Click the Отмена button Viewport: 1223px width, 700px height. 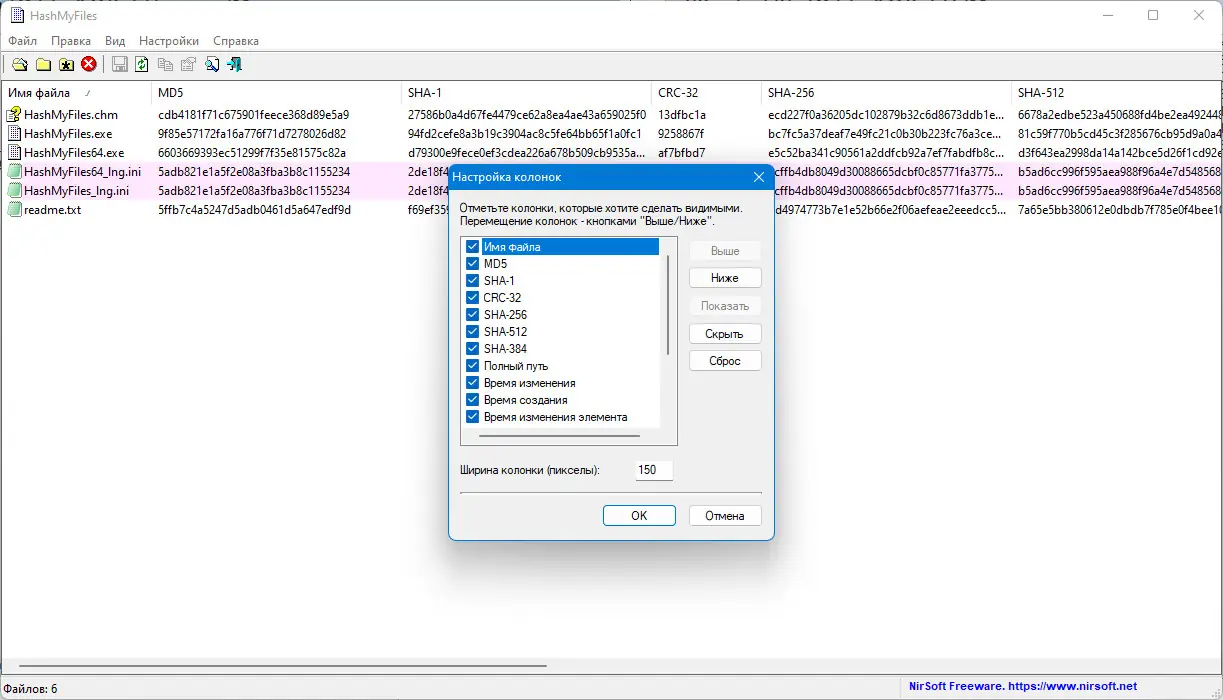coord(725,516)
